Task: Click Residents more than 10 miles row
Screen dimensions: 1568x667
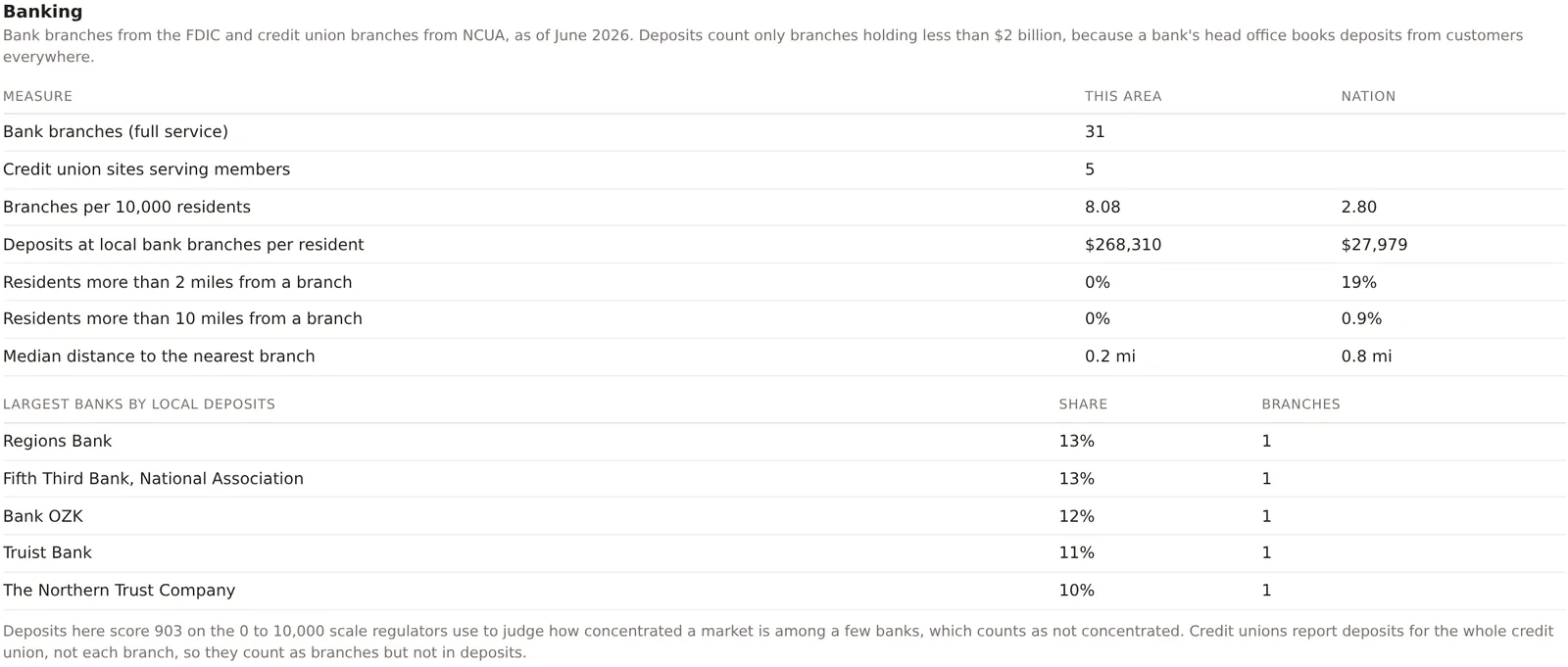Action: pyautogui.click(x=784, y=319)
